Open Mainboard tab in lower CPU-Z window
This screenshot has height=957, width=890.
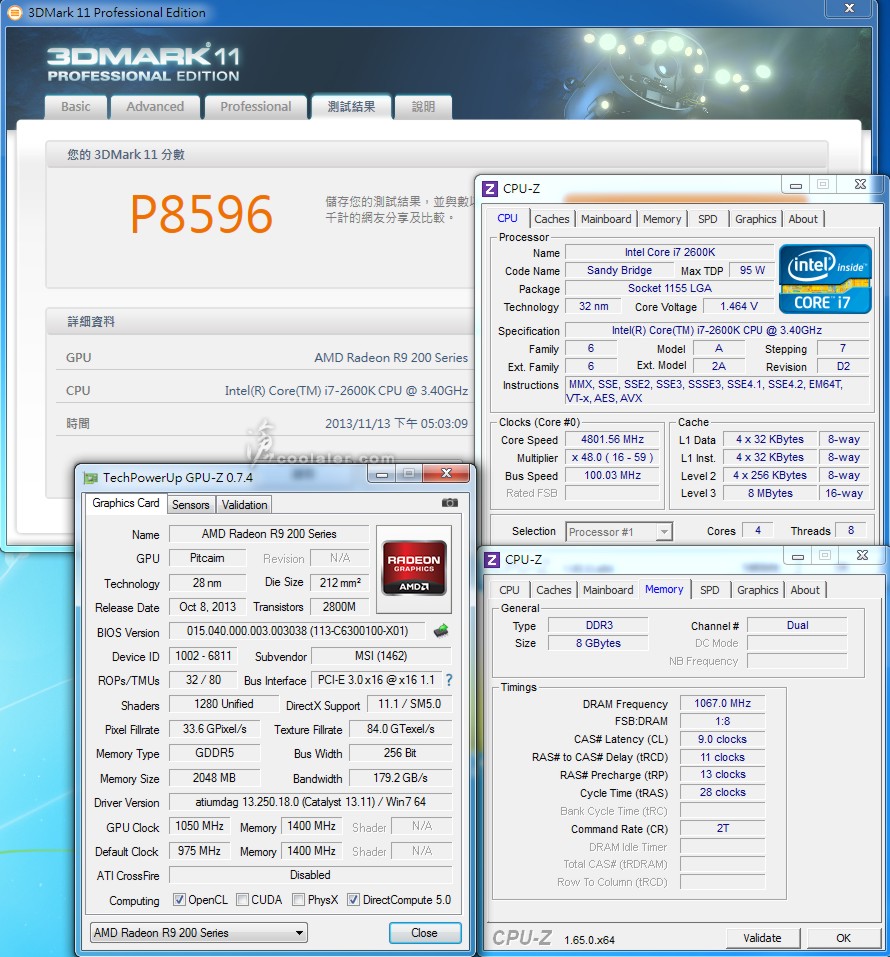pyautogui.click(x=608, y=590)
